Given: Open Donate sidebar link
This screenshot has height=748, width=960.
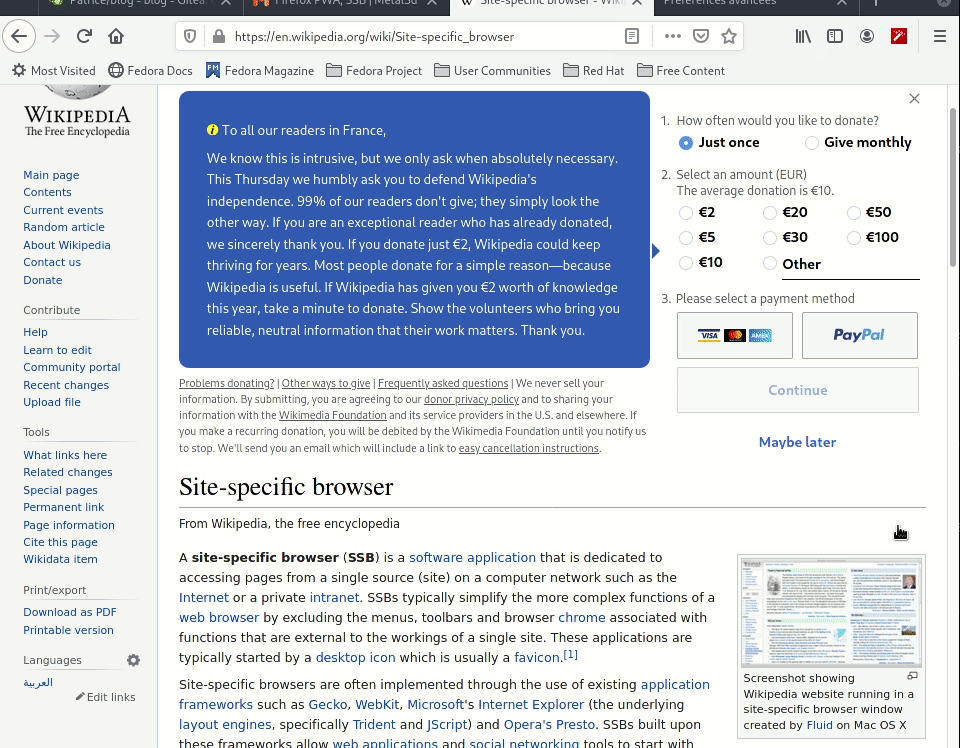Looking at the screenshot, I should 43,280.
